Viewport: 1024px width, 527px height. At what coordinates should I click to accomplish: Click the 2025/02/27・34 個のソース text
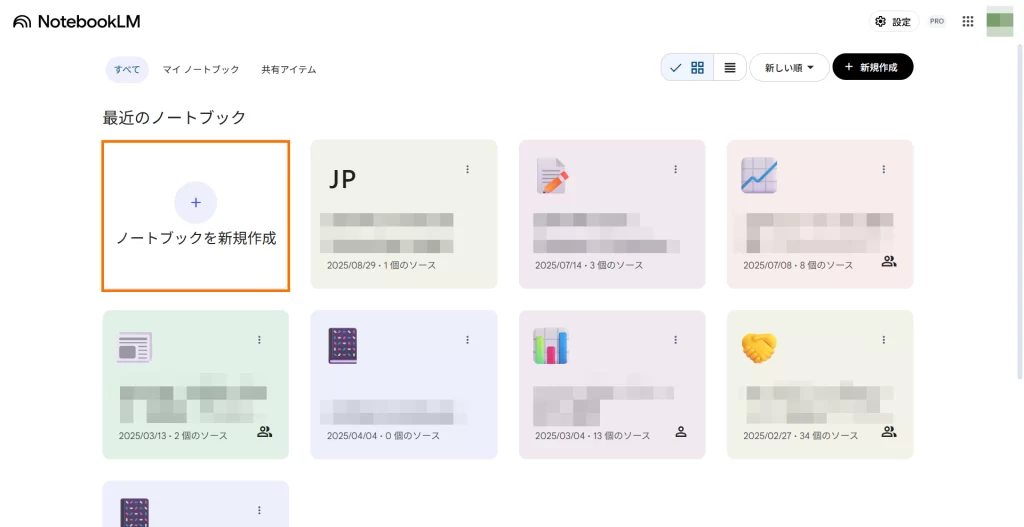pyautogui.click(x=801, y=436)
